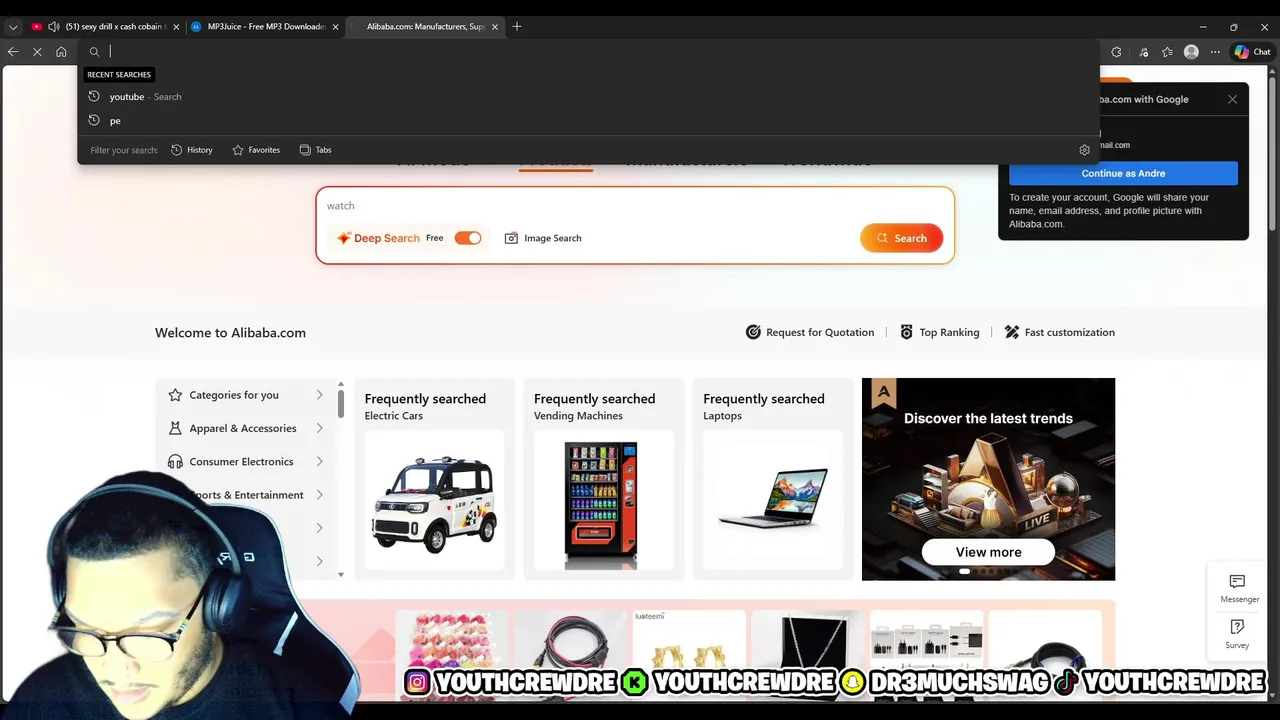
Task: Click the 'Welcome to Alibaba.com' text
Action: click(230, 333)
